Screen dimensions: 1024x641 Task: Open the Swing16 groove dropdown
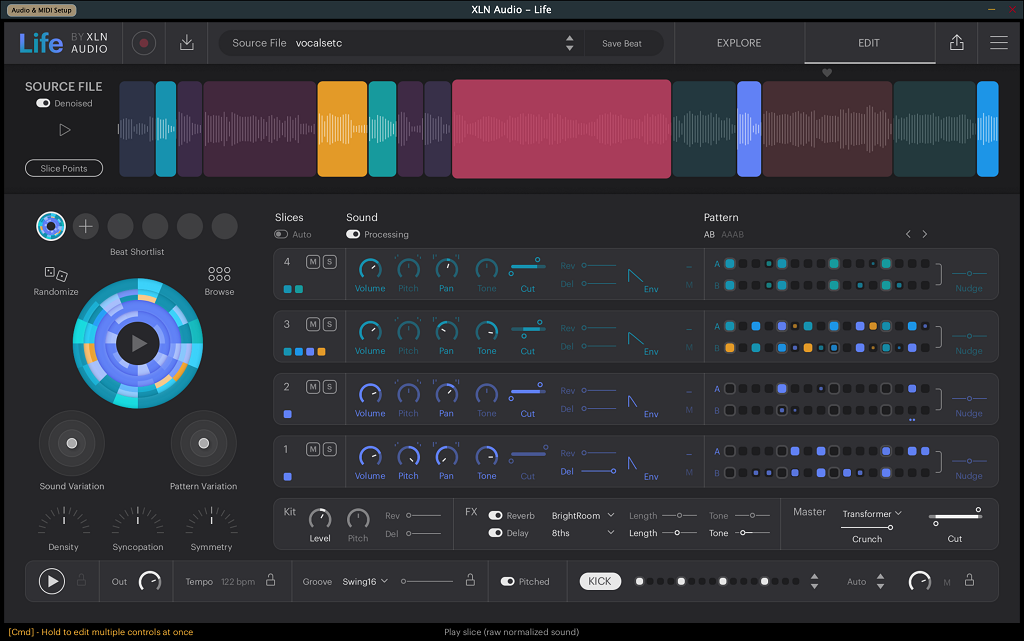pyautogui.click(x=365, y=582)
